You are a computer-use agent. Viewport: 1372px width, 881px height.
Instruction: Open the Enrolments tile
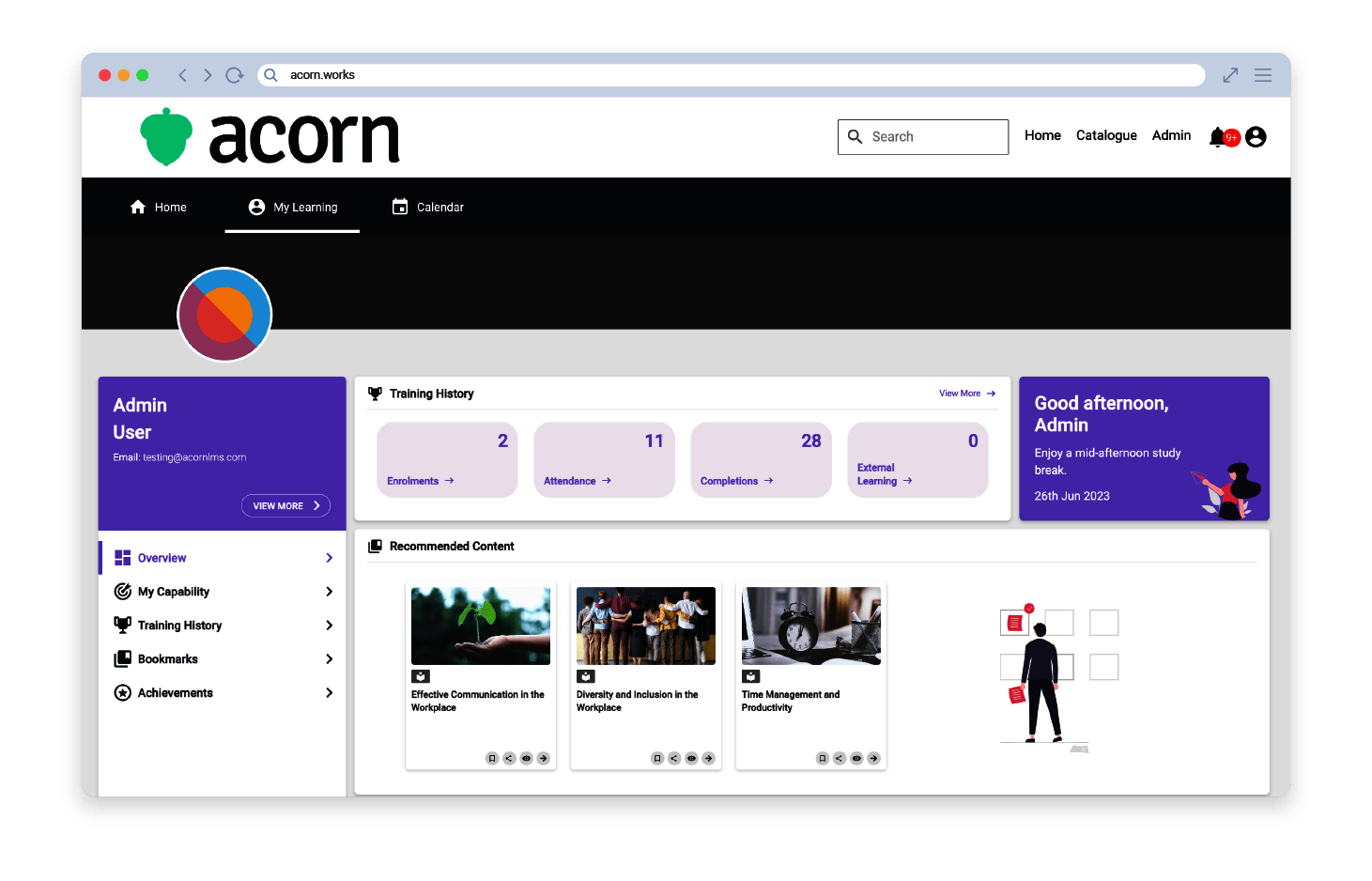[447, 459]
